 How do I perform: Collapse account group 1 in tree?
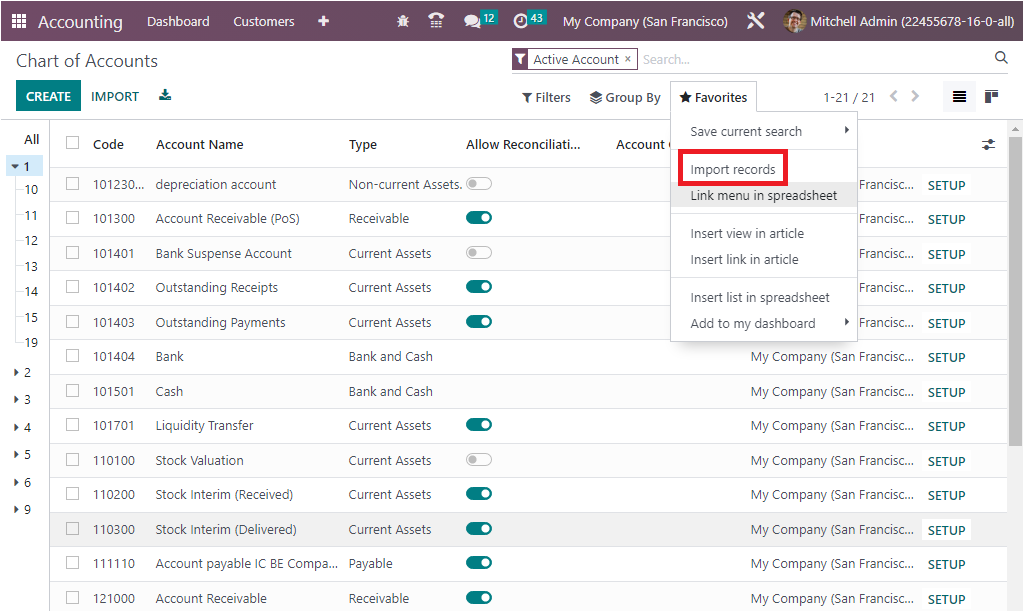[15, 167]
